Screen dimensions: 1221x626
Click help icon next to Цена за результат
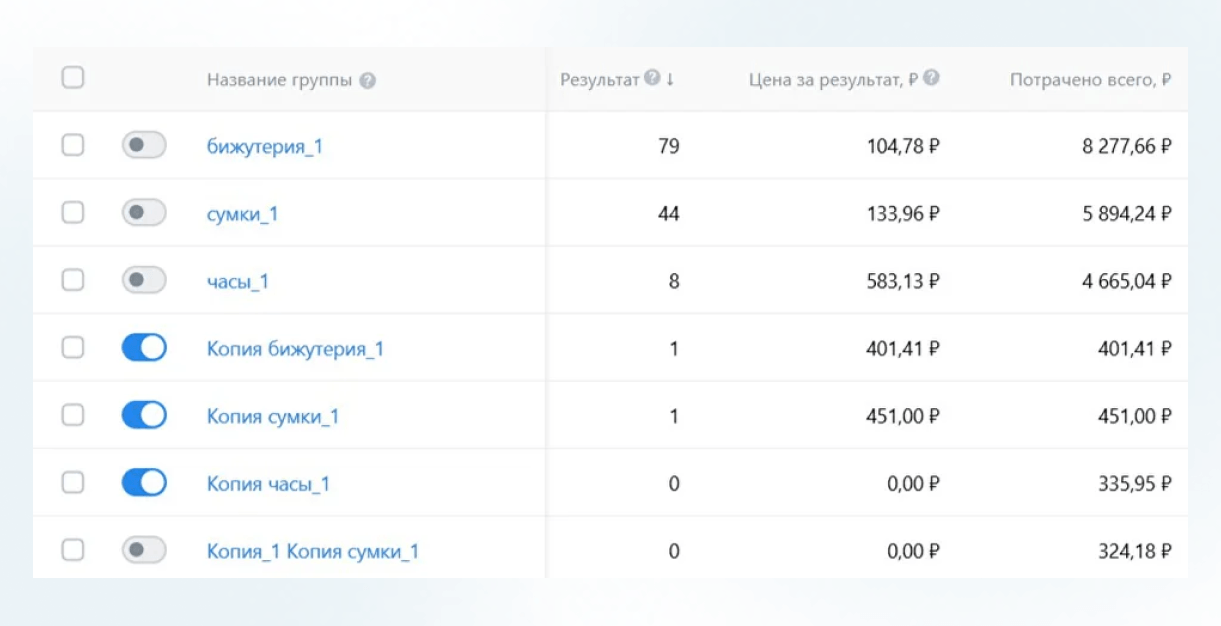click(x=931, y=78)
